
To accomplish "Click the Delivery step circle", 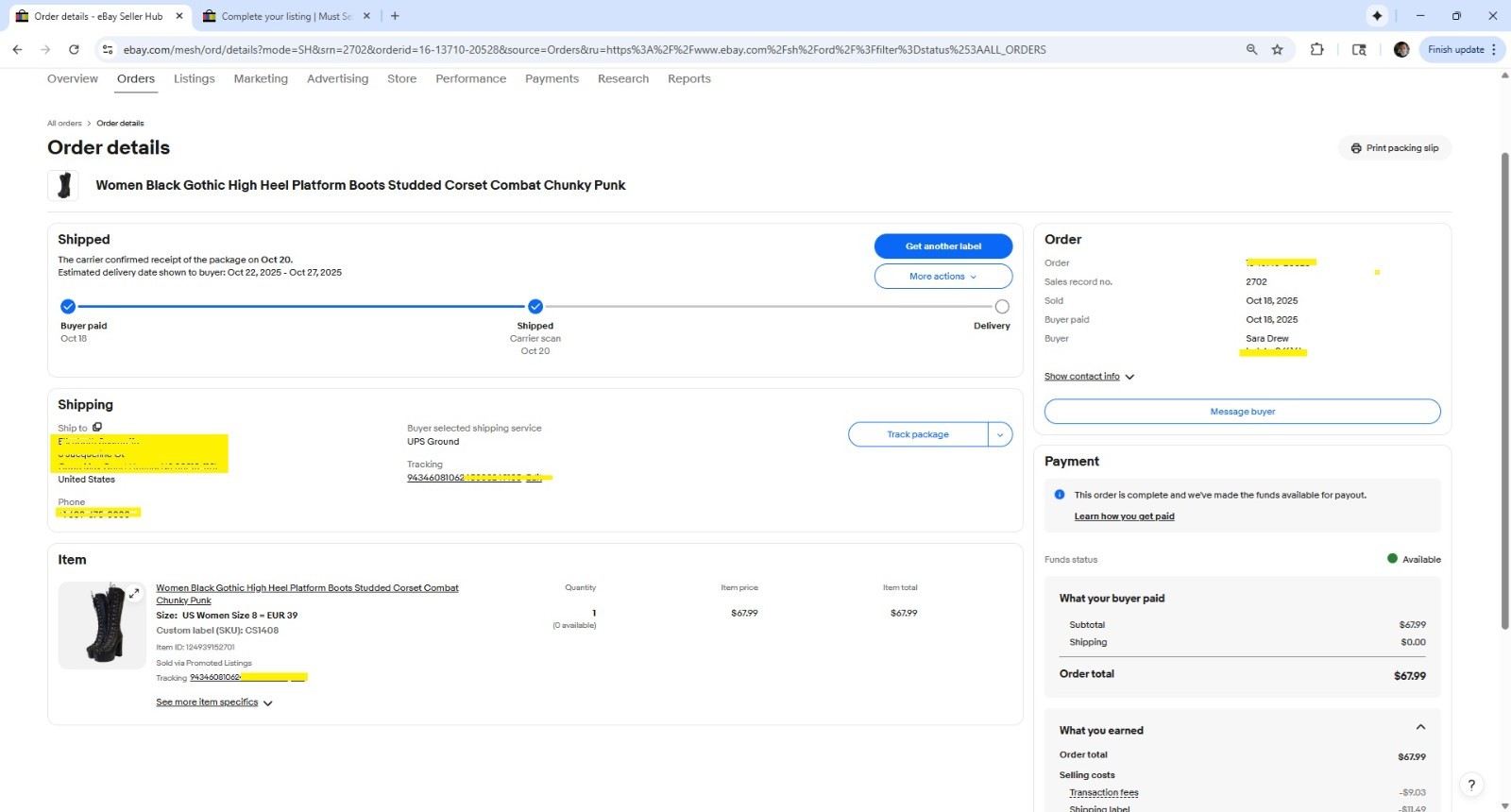I will tap(1002, 306).
